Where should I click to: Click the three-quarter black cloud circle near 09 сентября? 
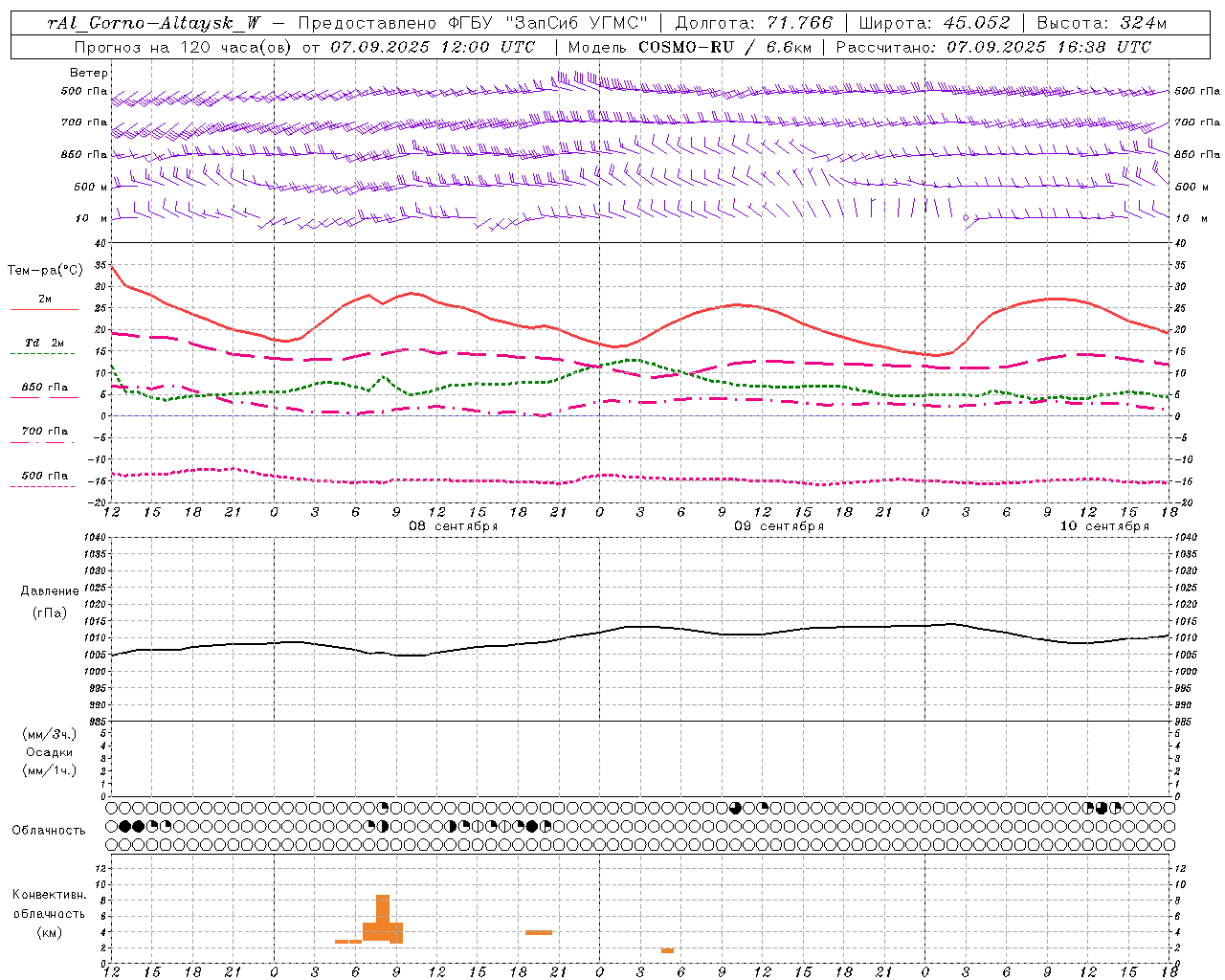[x=735, y=808]
